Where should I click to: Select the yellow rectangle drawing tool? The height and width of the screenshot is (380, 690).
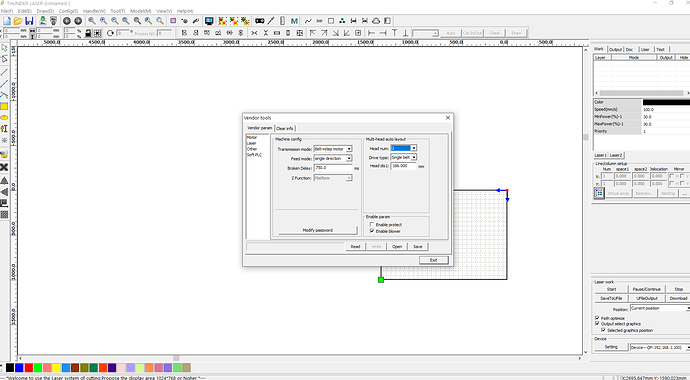point(4,106)
